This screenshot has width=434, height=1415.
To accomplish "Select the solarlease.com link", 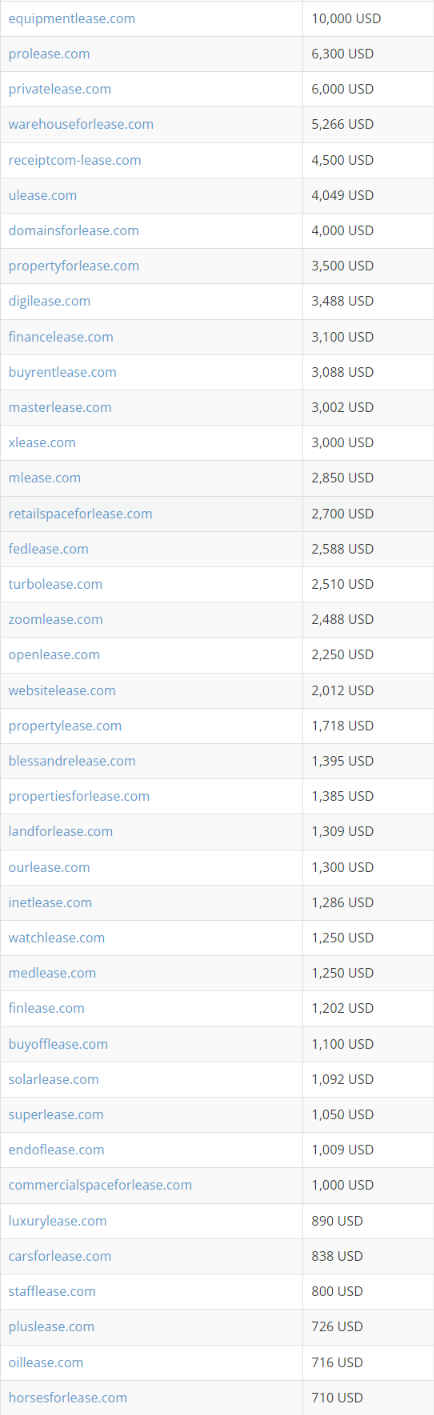I will tap(54, 1079).
